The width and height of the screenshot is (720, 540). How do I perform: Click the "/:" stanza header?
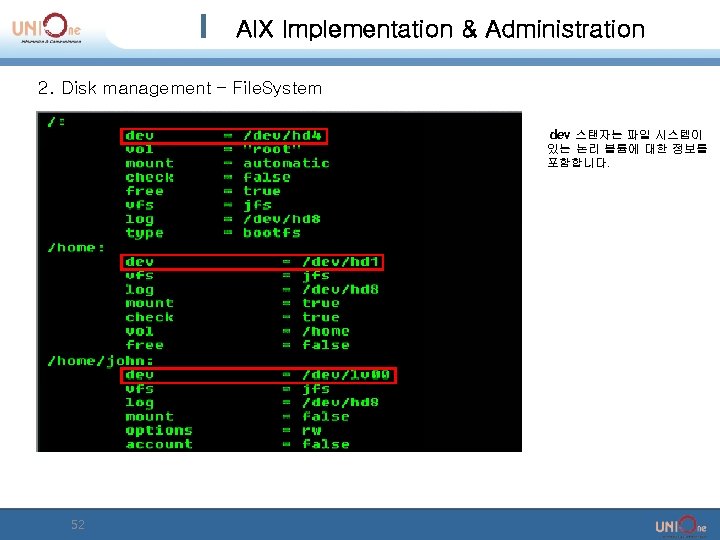pyautogui.click(x=56, y=122)
